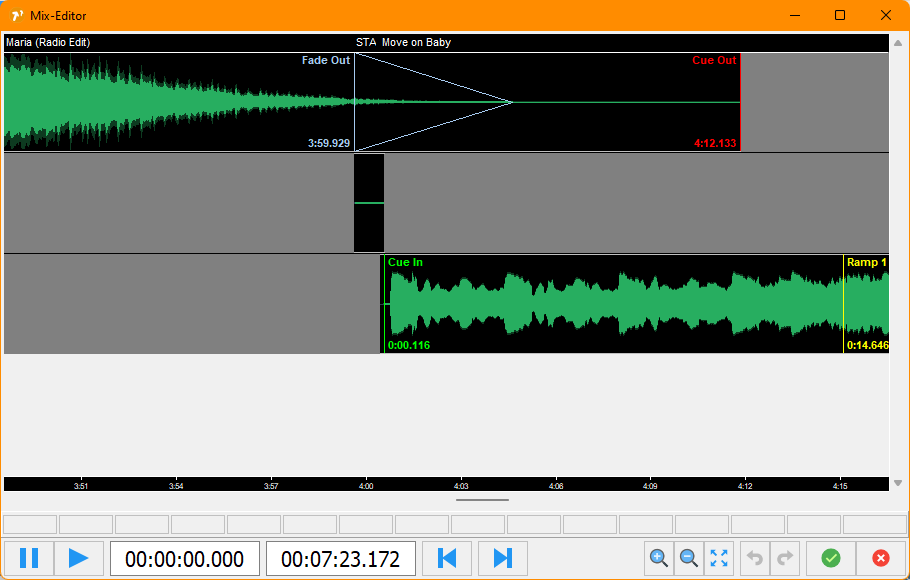Start playback with the Play button

pos(78,559)
